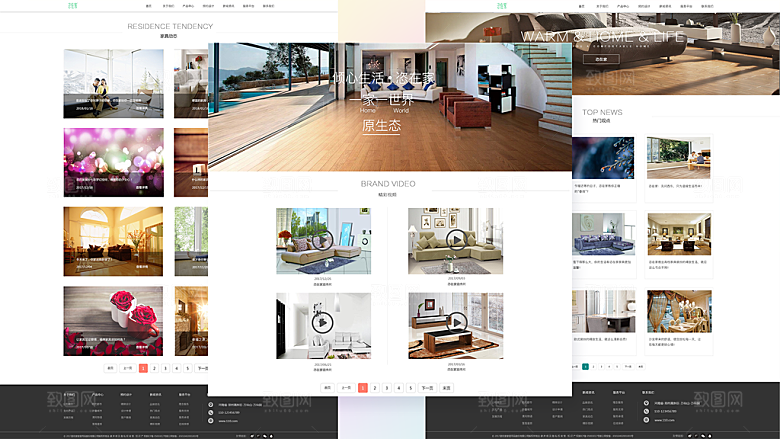The width and height of the screenshot is (780, 439).
Task: Click phone number text in left footer
Action: [x=229, y=413]
